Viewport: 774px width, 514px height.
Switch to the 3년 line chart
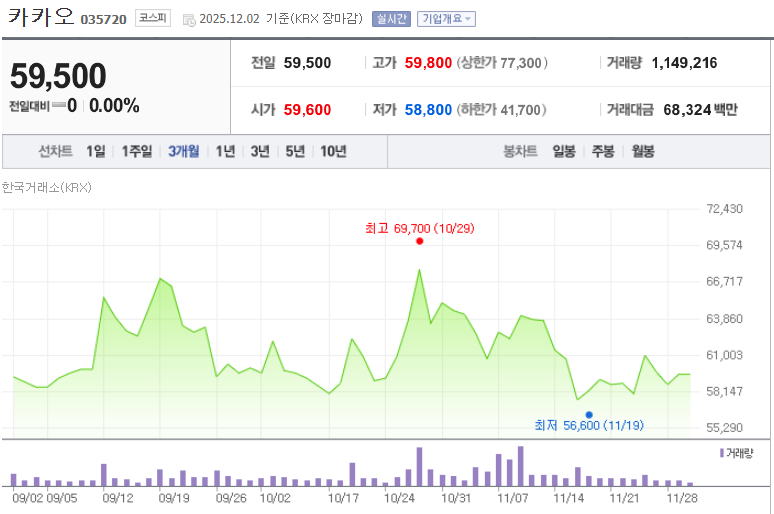pos(260,151)
